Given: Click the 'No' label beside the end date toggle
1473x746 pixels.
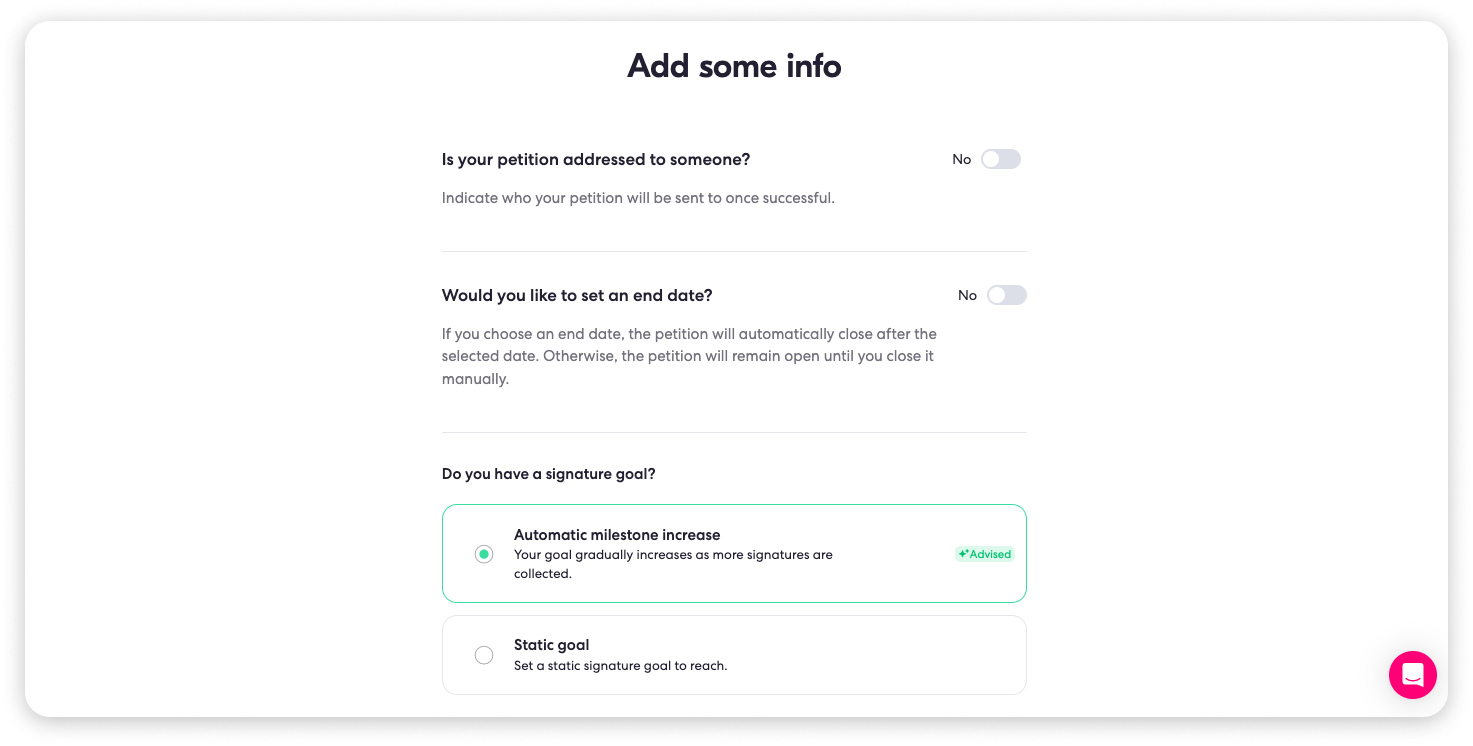Looking at the screenshot, I should coord(967,295).
